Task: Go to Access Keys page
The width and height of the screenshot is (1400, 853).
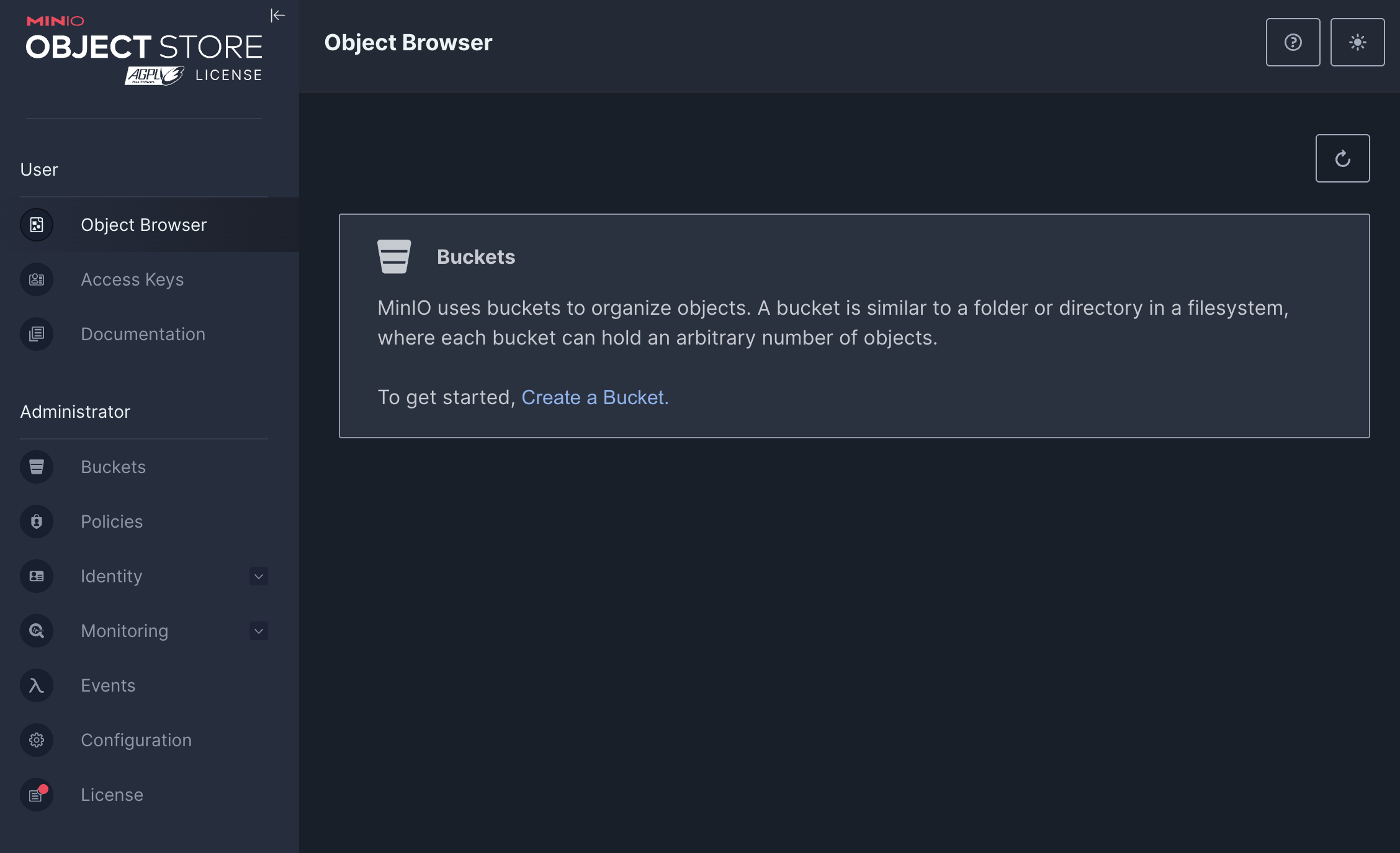Action: click(x=132, y=279)
